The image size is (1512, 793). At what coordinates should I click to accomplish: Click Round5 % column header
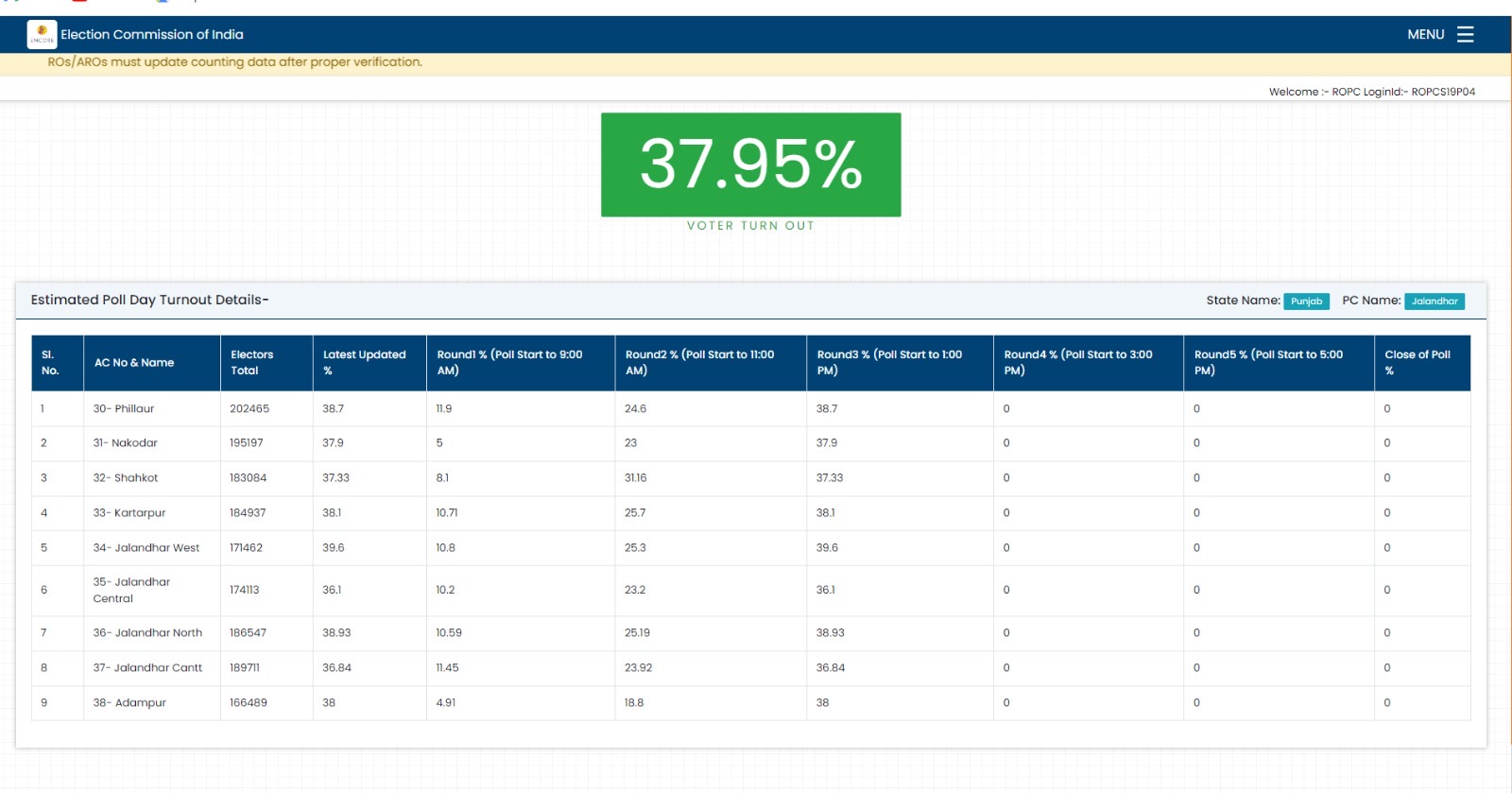[x=1279, y=363]
